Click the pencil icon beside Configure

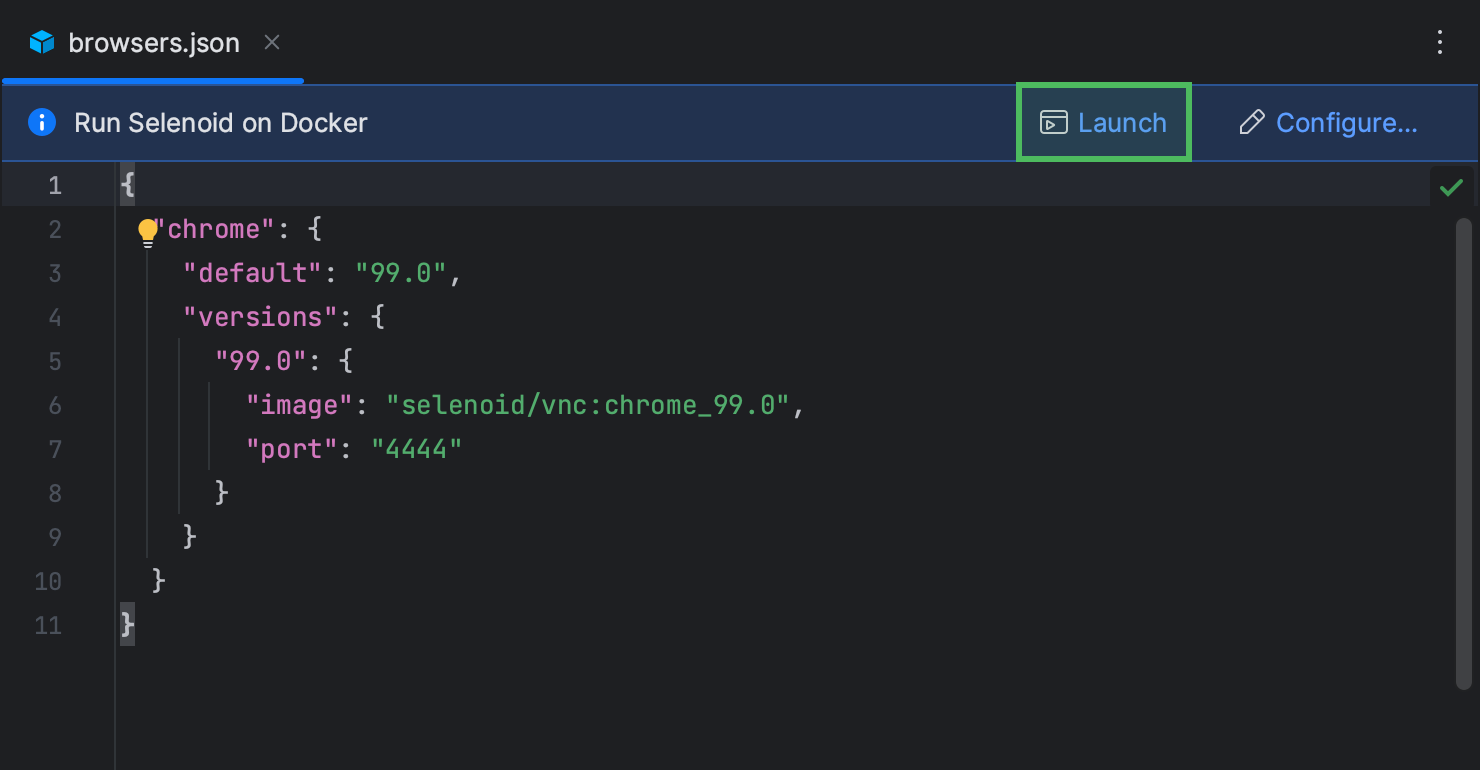point(1251,122)
